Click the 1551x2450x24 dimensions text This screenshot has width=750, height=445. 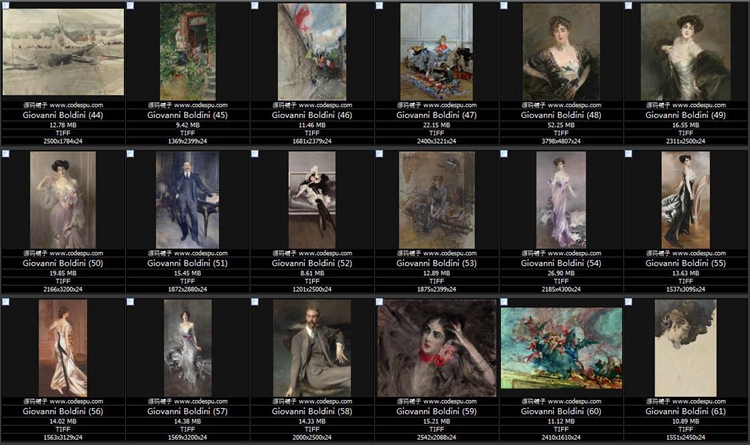685,437
